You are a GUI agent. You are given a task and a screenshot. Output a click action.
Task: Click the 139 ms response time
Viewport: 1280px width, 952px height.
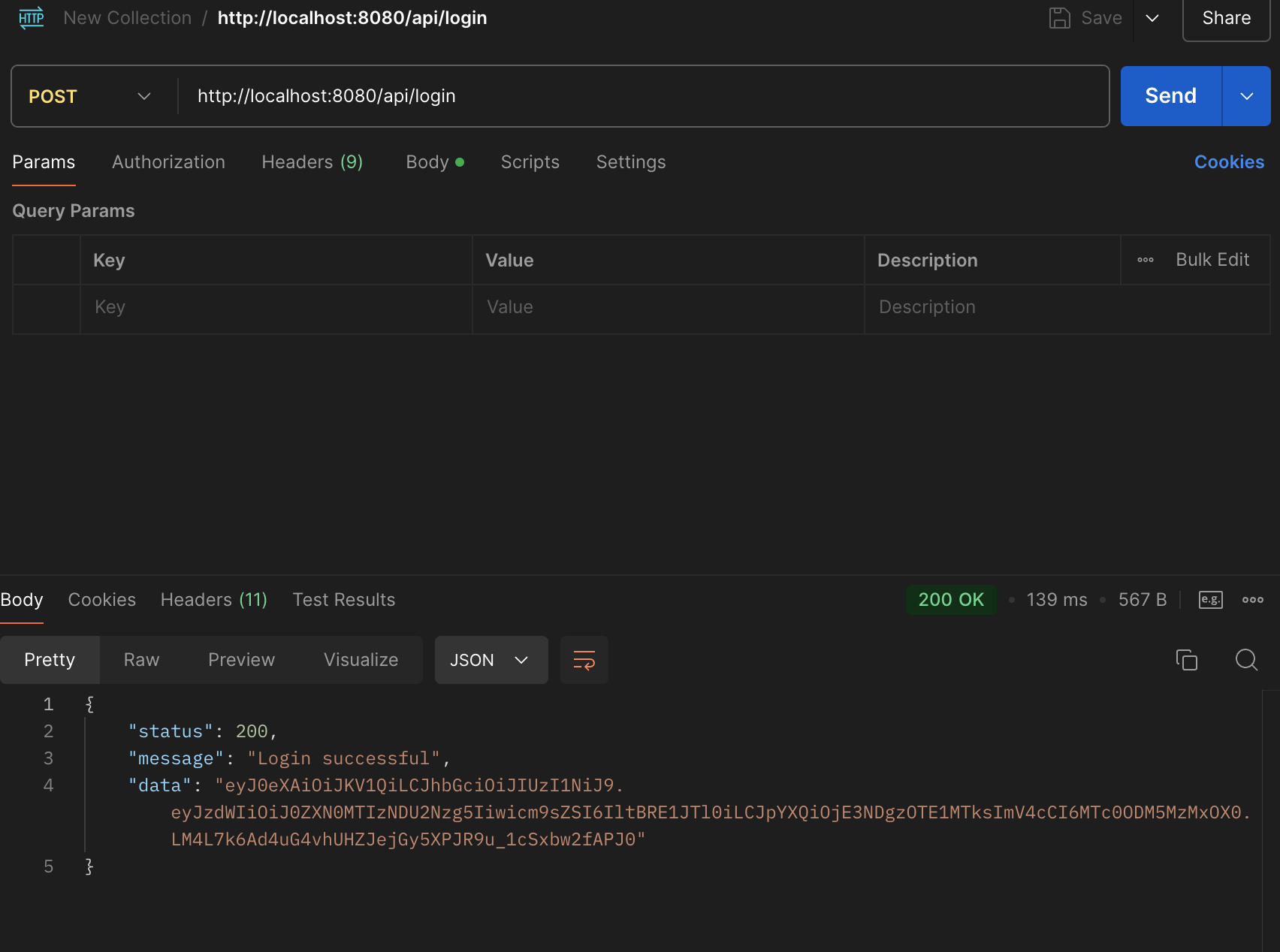point(1057,600)
